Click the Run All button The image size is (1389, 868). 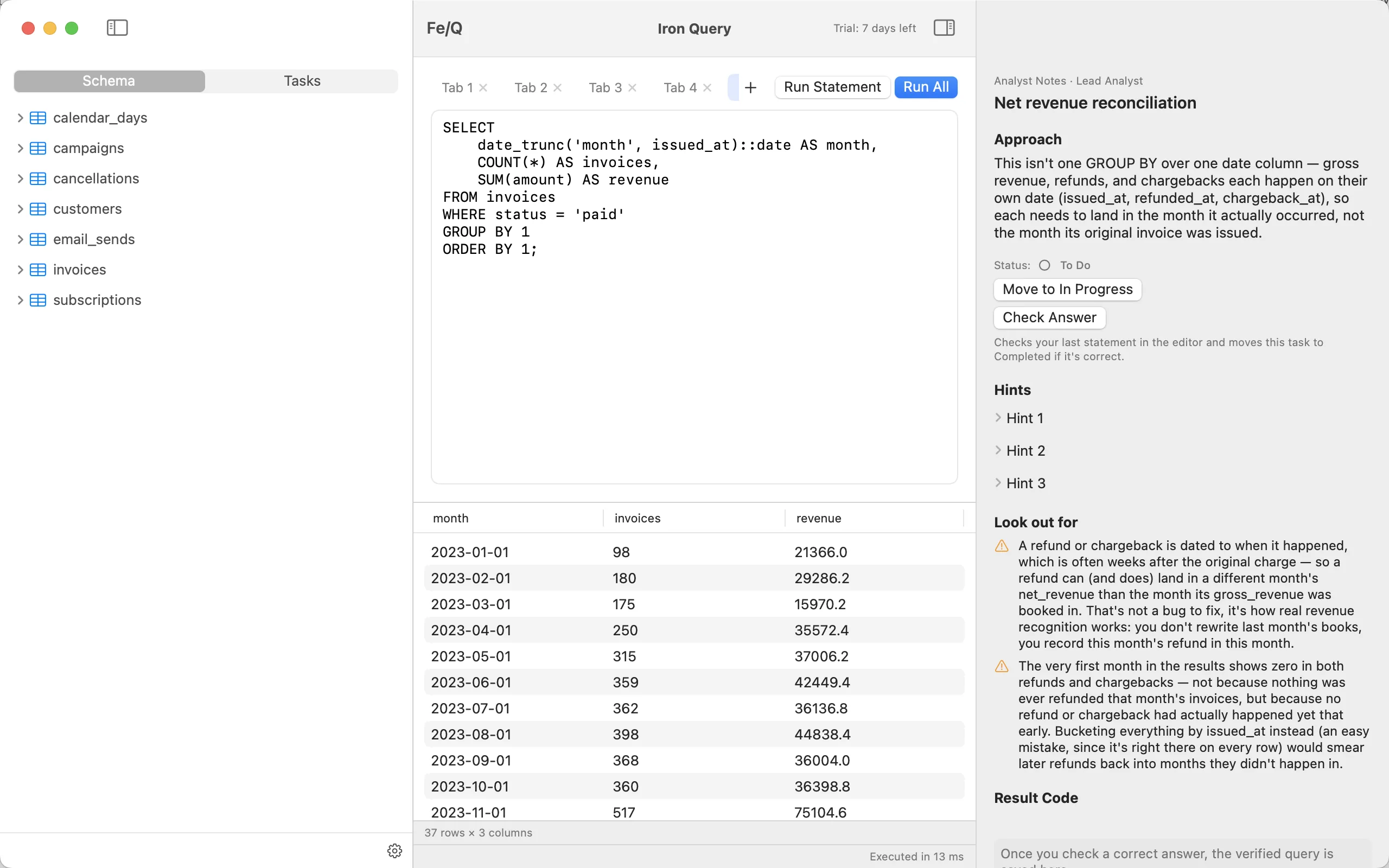coord(926,87)
